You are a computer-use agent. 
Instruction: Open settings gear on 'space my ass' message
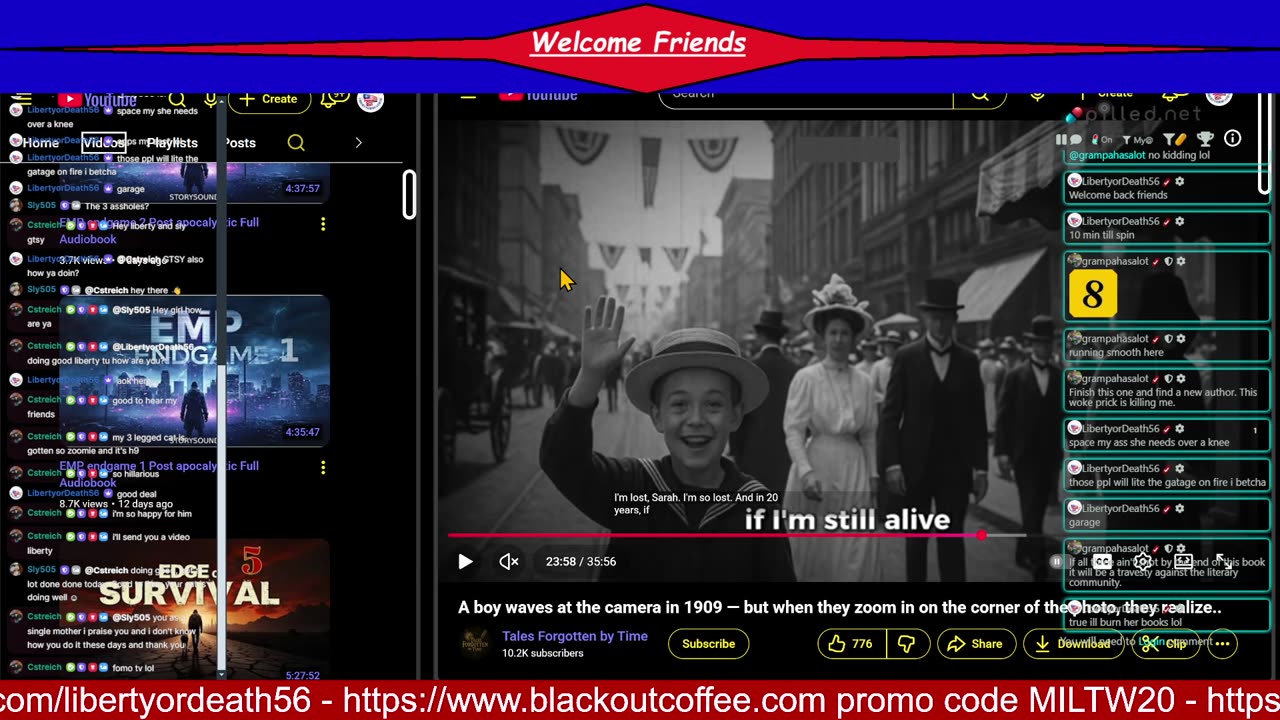tap(1179, 428)
